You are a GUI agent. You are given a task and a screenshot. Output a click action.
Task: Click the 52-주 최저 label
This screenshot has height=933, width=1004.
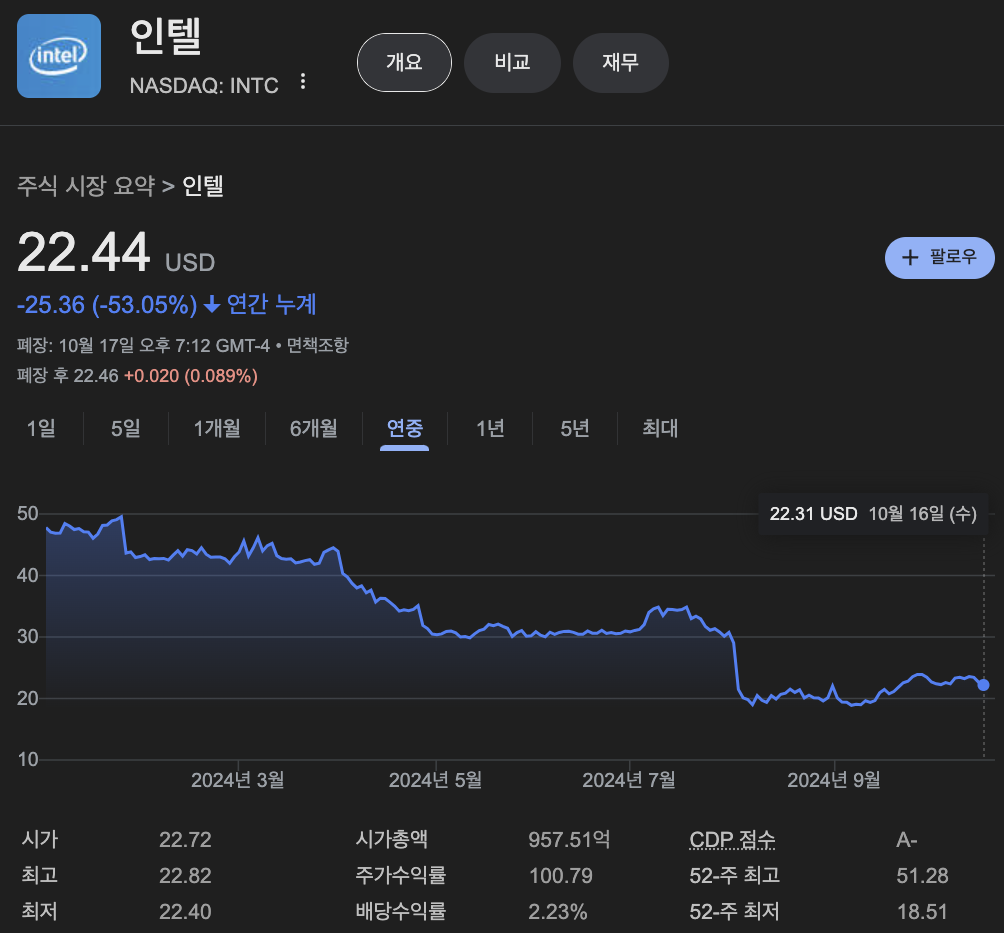[x=734, y=912]
